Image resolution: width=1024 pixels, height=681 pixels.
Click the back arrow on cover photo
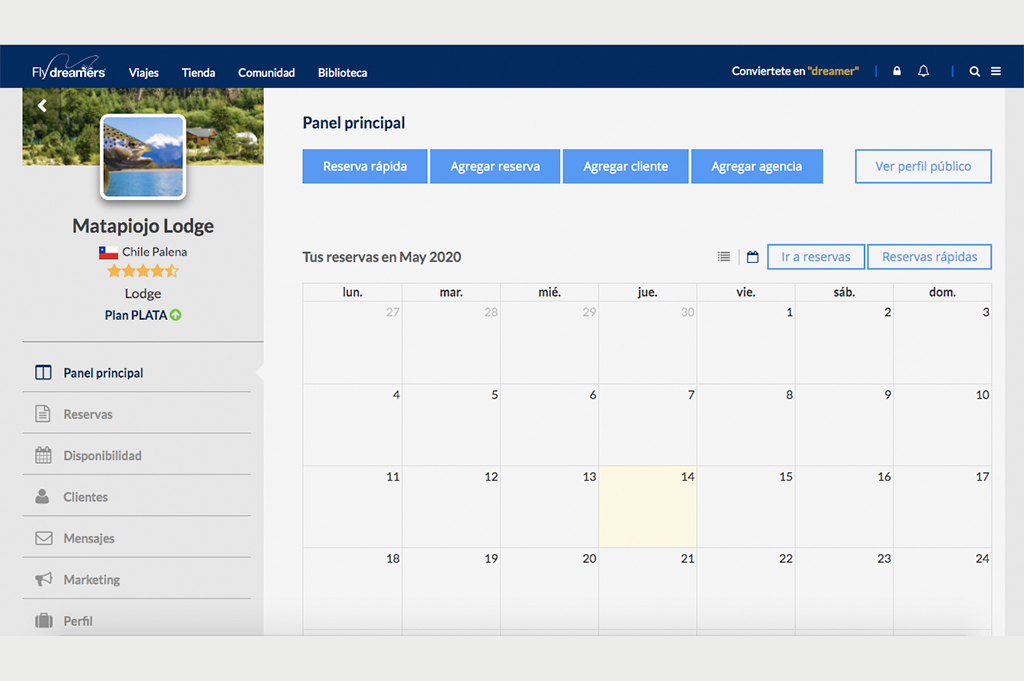tap(42, 105)
